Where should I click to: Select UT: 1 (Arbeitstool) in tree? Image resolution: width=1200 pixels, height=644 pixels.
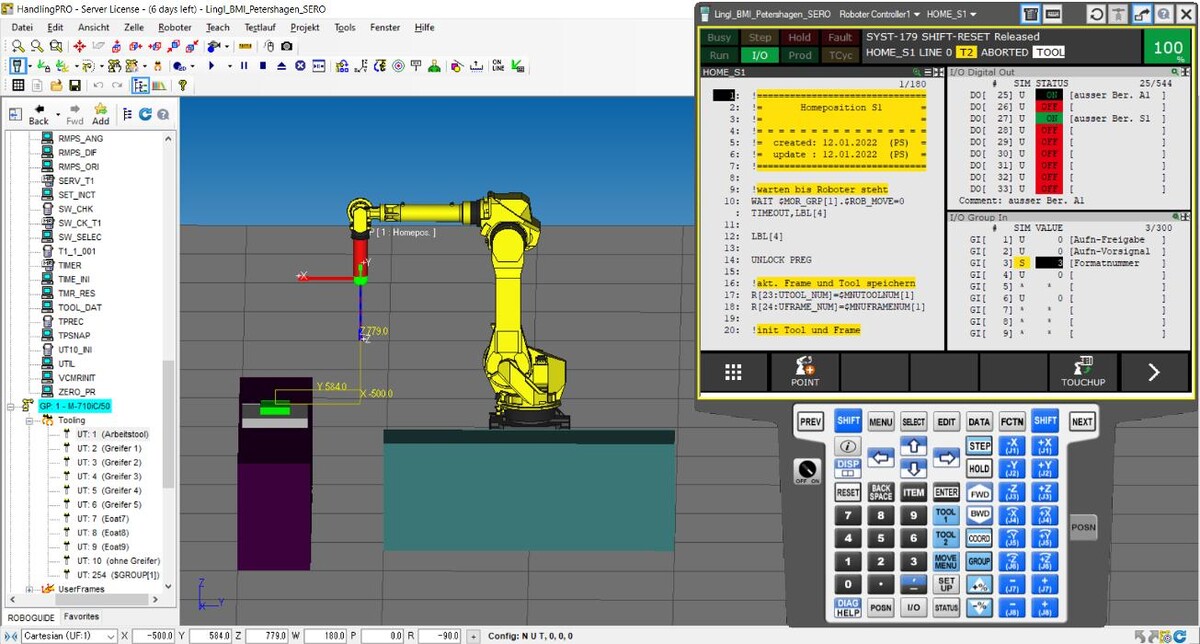coord(112,435)
